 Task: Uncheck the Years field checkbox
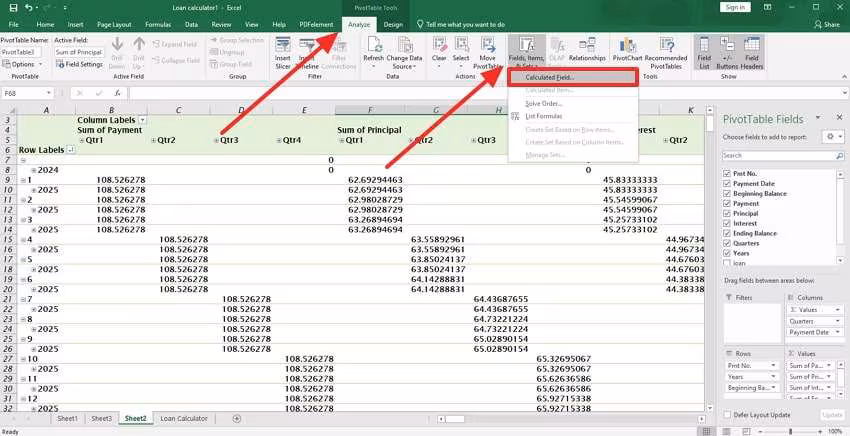point(726,253)
